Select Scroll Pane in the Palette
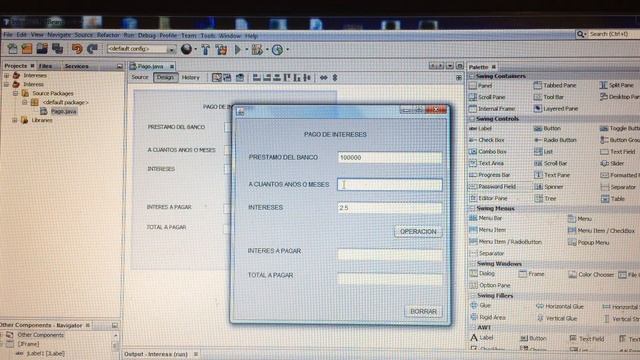 [487, 97]
